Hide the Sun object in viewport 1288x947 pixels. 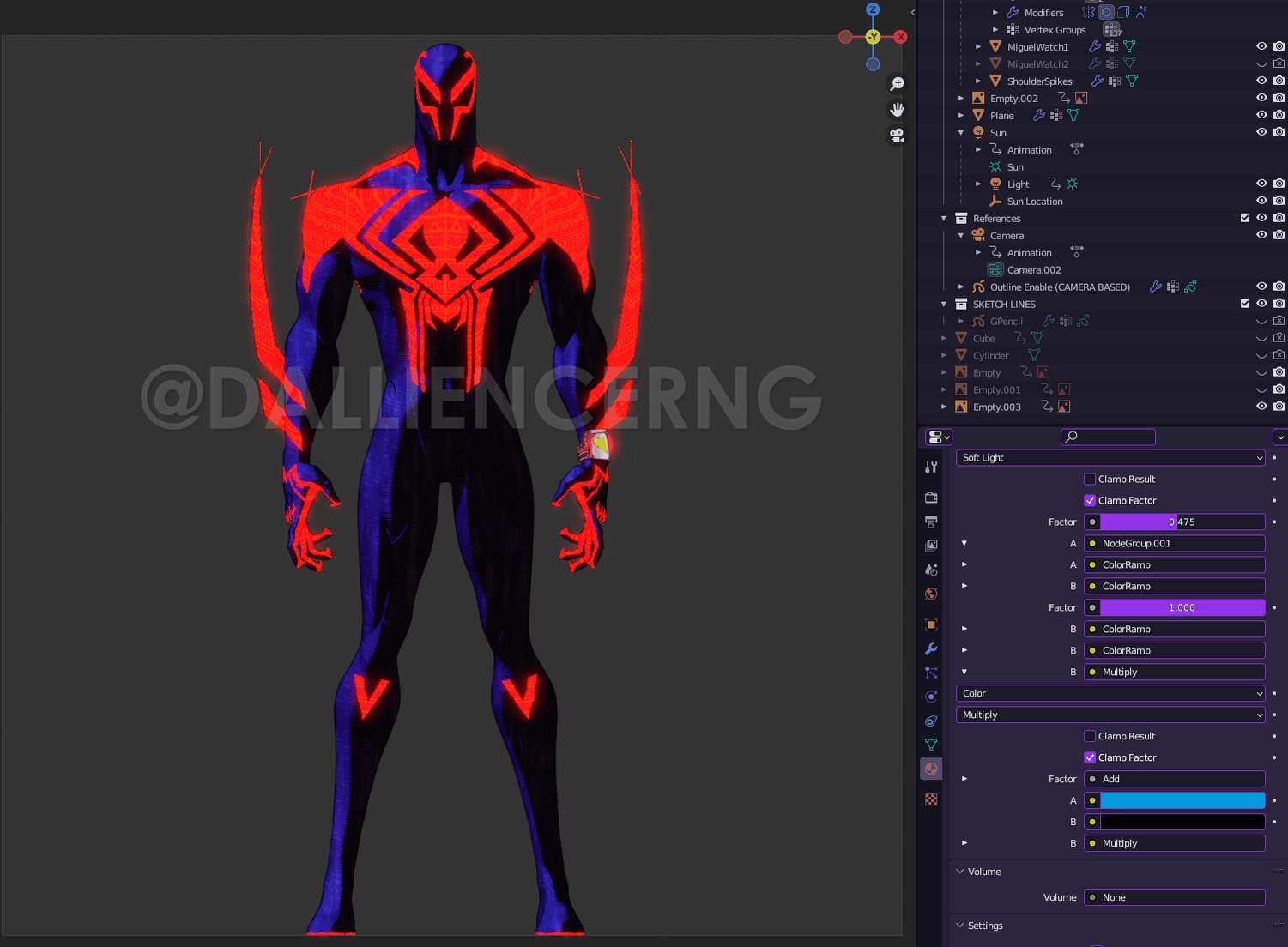(1261, 132)
